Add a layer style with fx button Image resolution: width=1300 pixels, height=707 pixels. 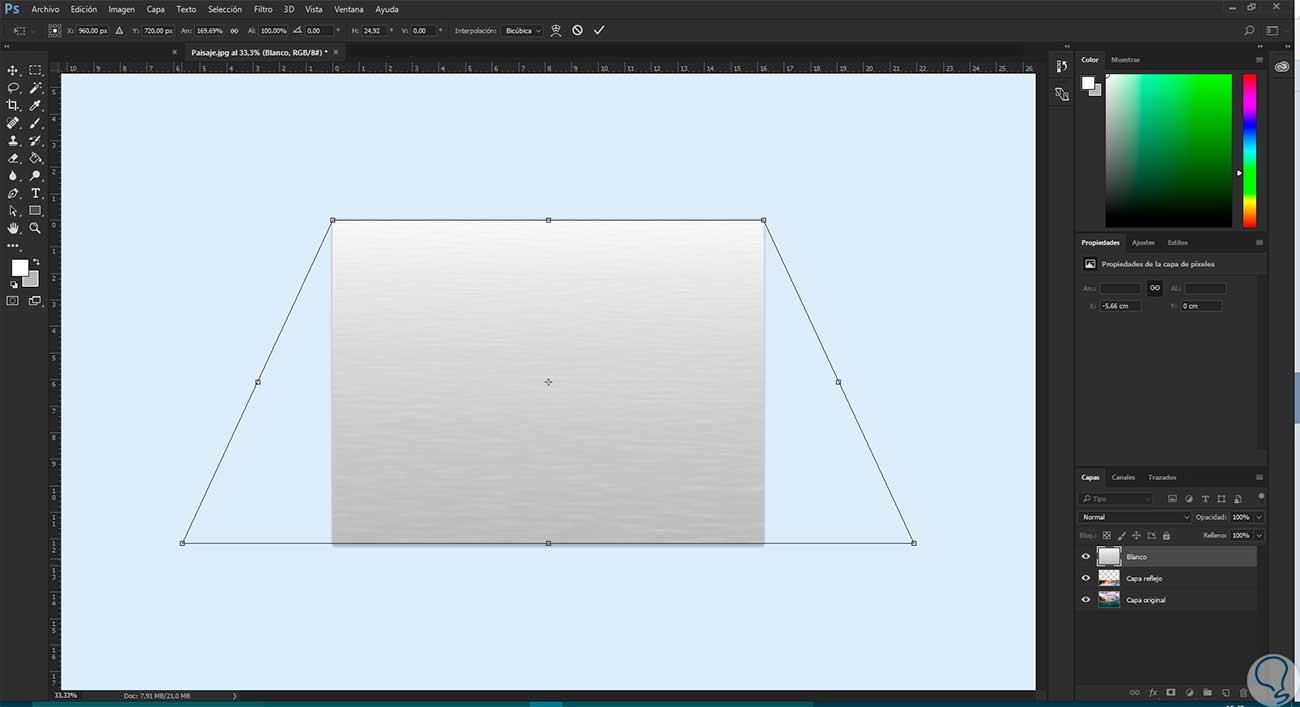click(1152, 692)
